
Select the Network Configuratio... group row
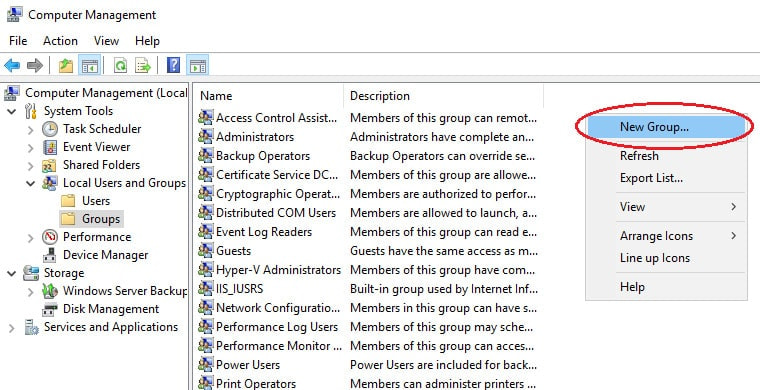pyautogui.click(x=368, y=308)
